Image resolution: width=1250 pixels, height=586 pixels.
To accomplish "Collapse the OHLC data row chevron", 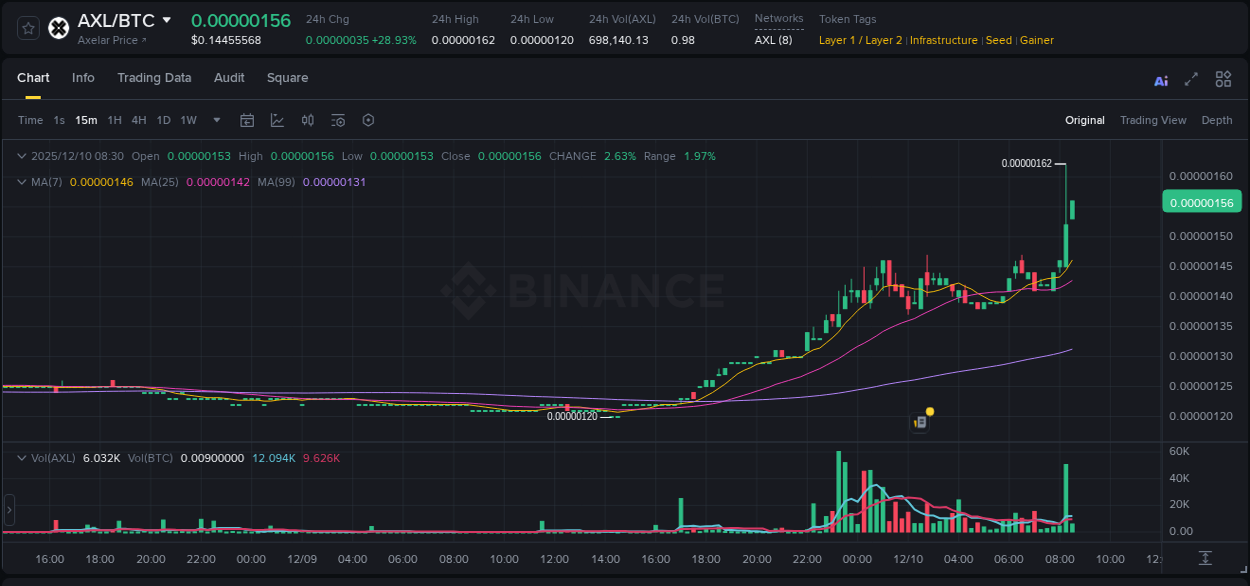I will pyautogui.click(x=21, y=156).
